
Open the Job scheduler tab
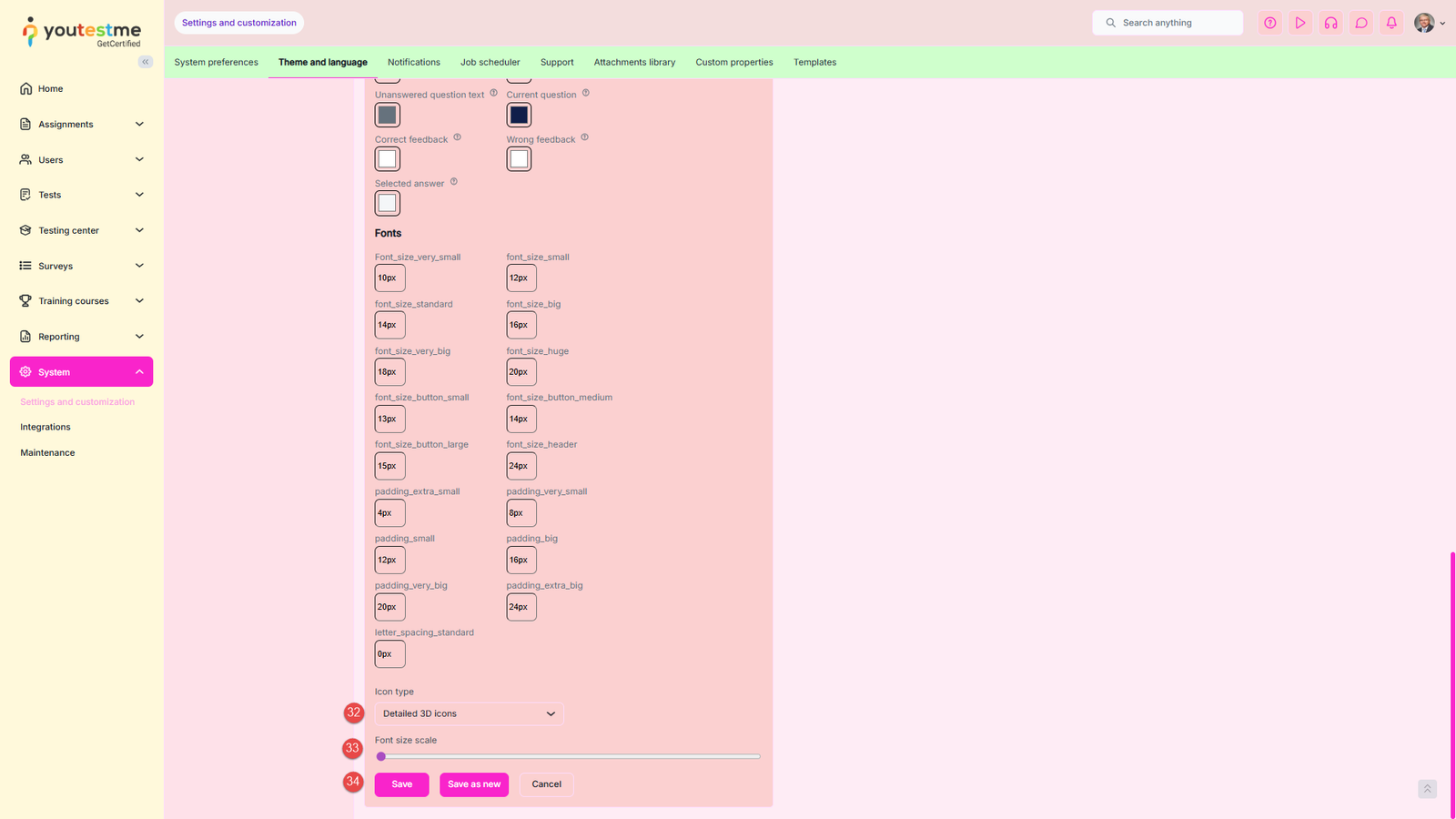[490, 62]
